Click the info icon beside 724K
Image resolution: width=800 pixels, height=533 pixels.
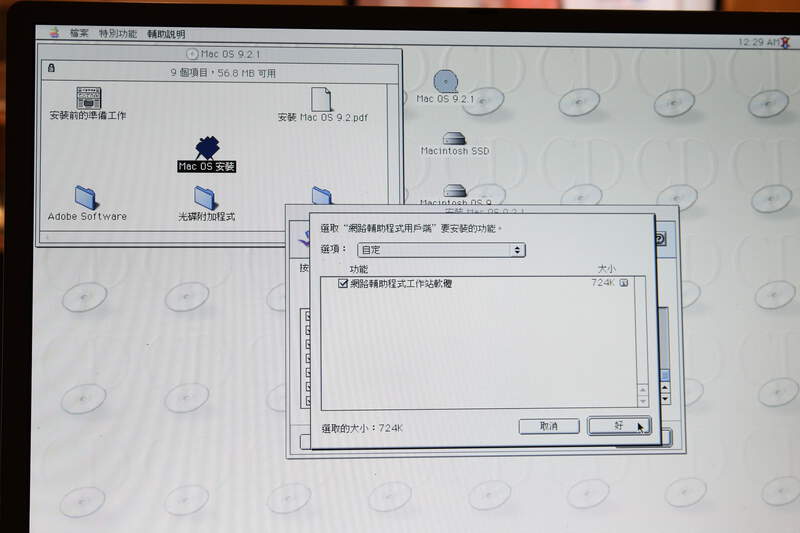pos(623,283)
